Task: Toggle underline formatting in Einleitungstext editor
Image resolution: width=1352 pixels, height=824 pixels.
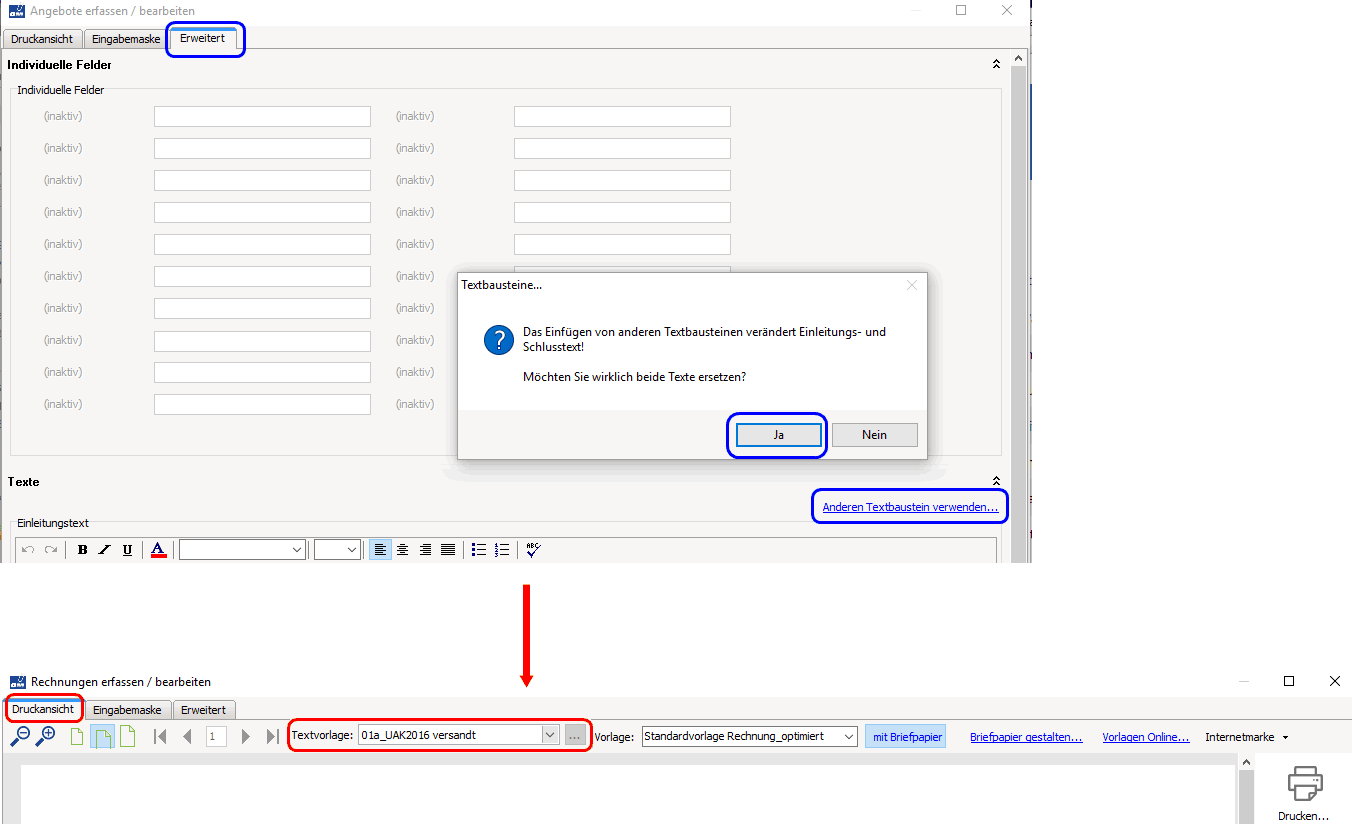Action: [127, 550]
